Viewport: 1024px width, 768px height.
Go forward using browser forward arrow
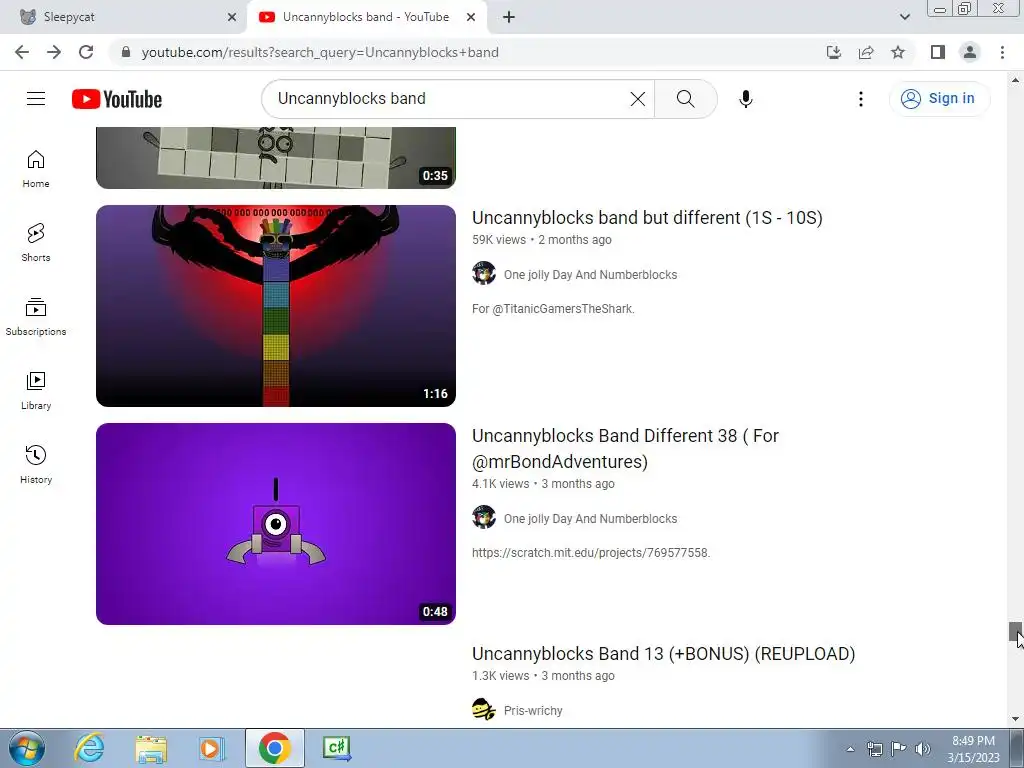tap(54, 52)
